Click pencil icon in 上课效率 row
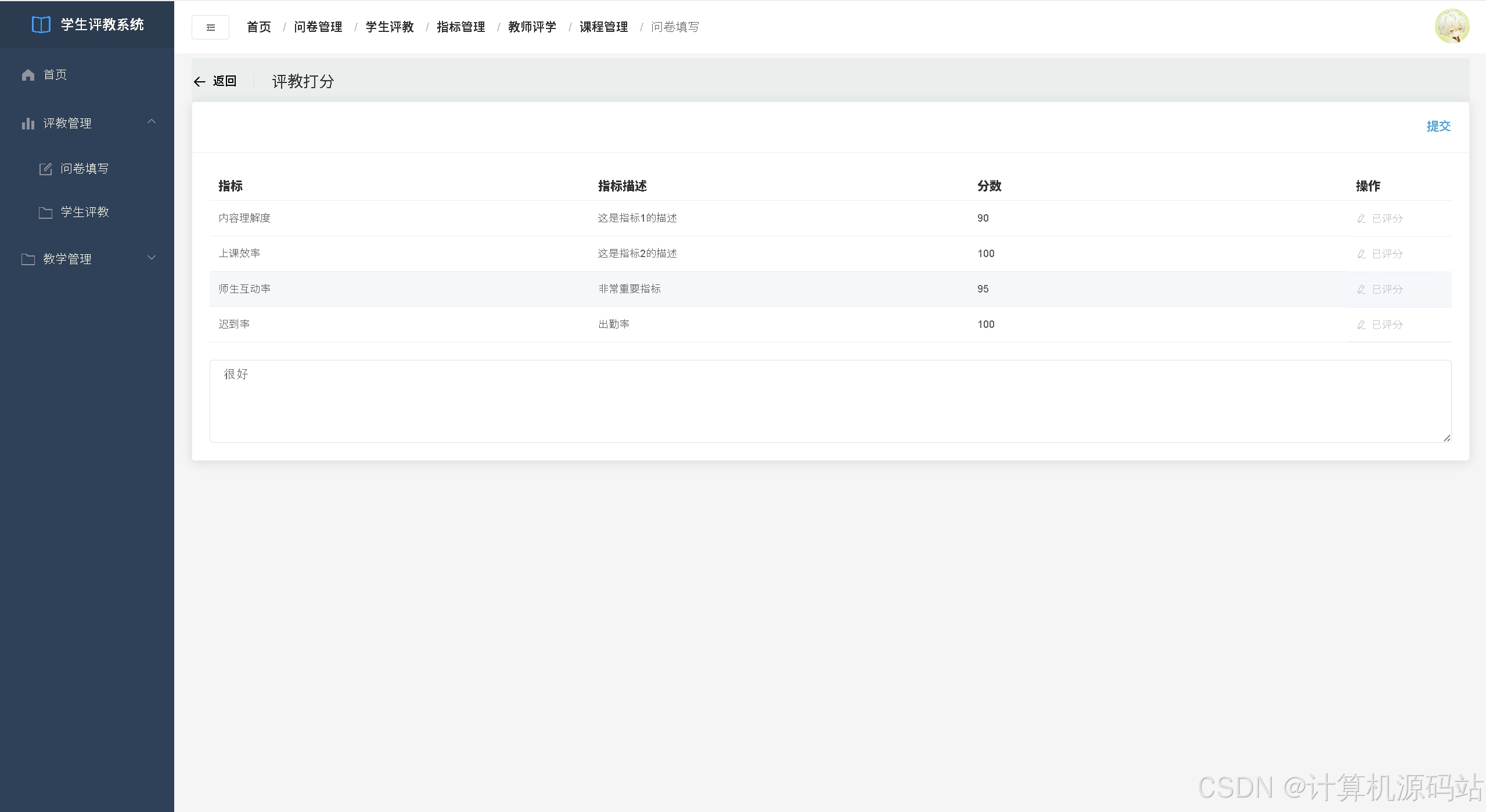This screenshot has height=812, width=1486. pos(1361,254)
